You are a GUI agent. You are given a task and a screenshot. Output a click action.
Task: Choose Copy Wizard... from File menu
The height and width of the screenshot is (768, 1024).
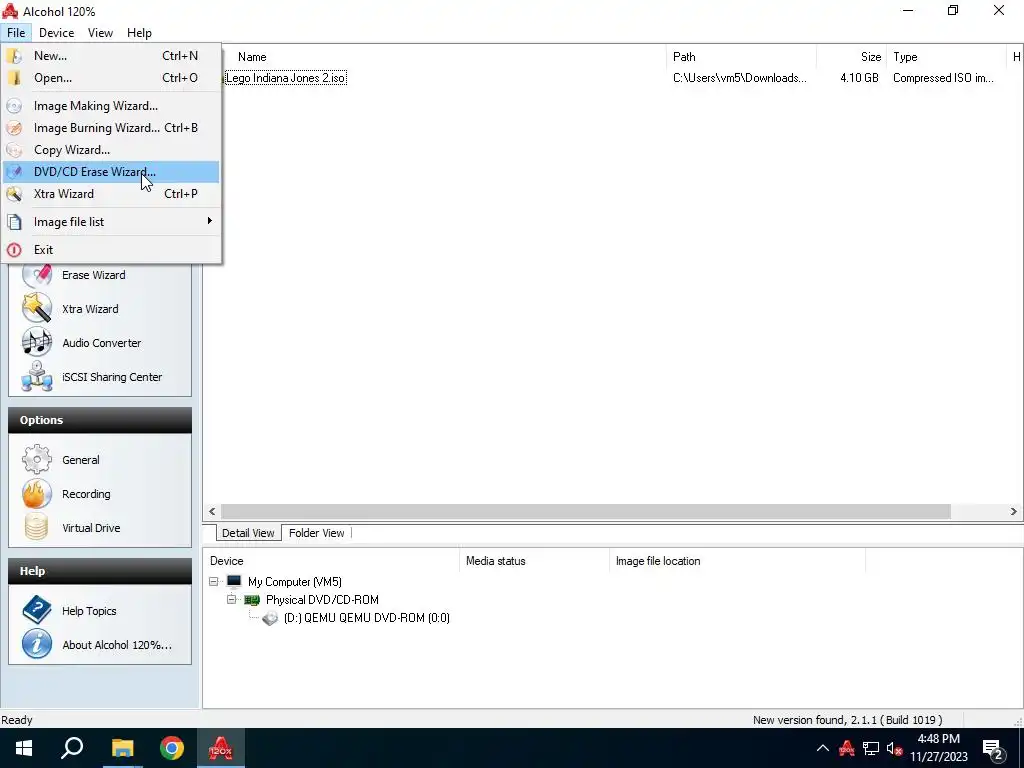click(111, 150)
